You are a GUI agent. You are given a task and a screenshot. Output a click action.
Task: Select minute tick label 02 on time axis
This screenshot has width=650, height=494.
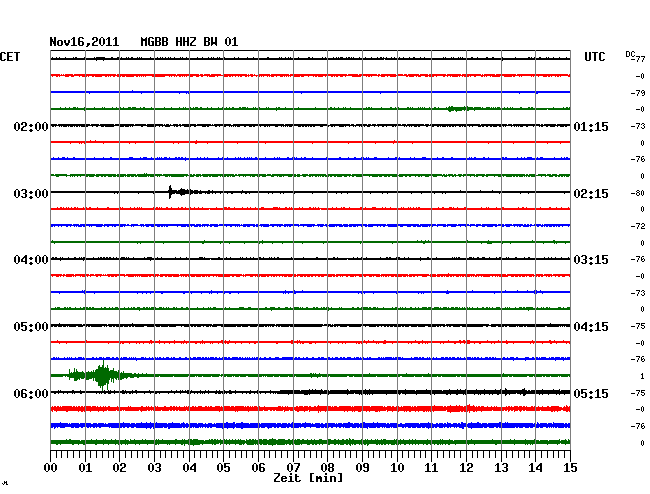pyautogui.click(x=119, y=467)
